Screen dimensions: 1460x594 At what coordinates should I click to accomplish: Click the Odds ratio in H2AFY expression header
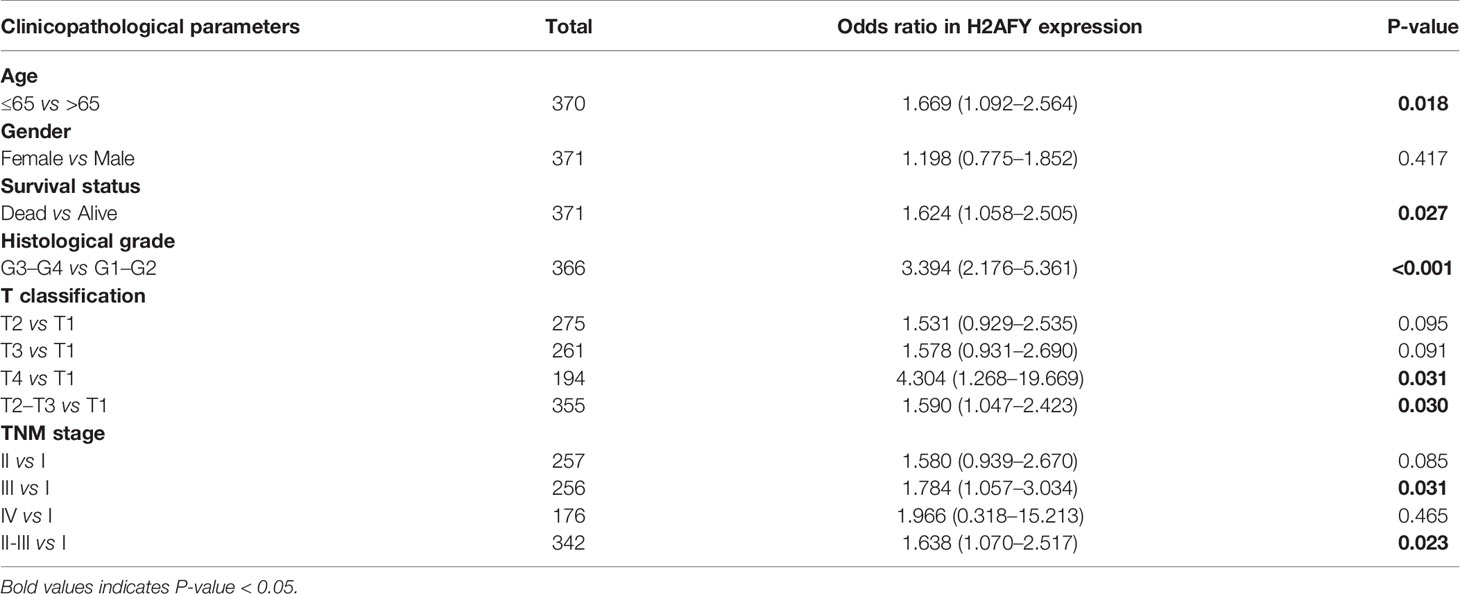(x=989, y=28)
